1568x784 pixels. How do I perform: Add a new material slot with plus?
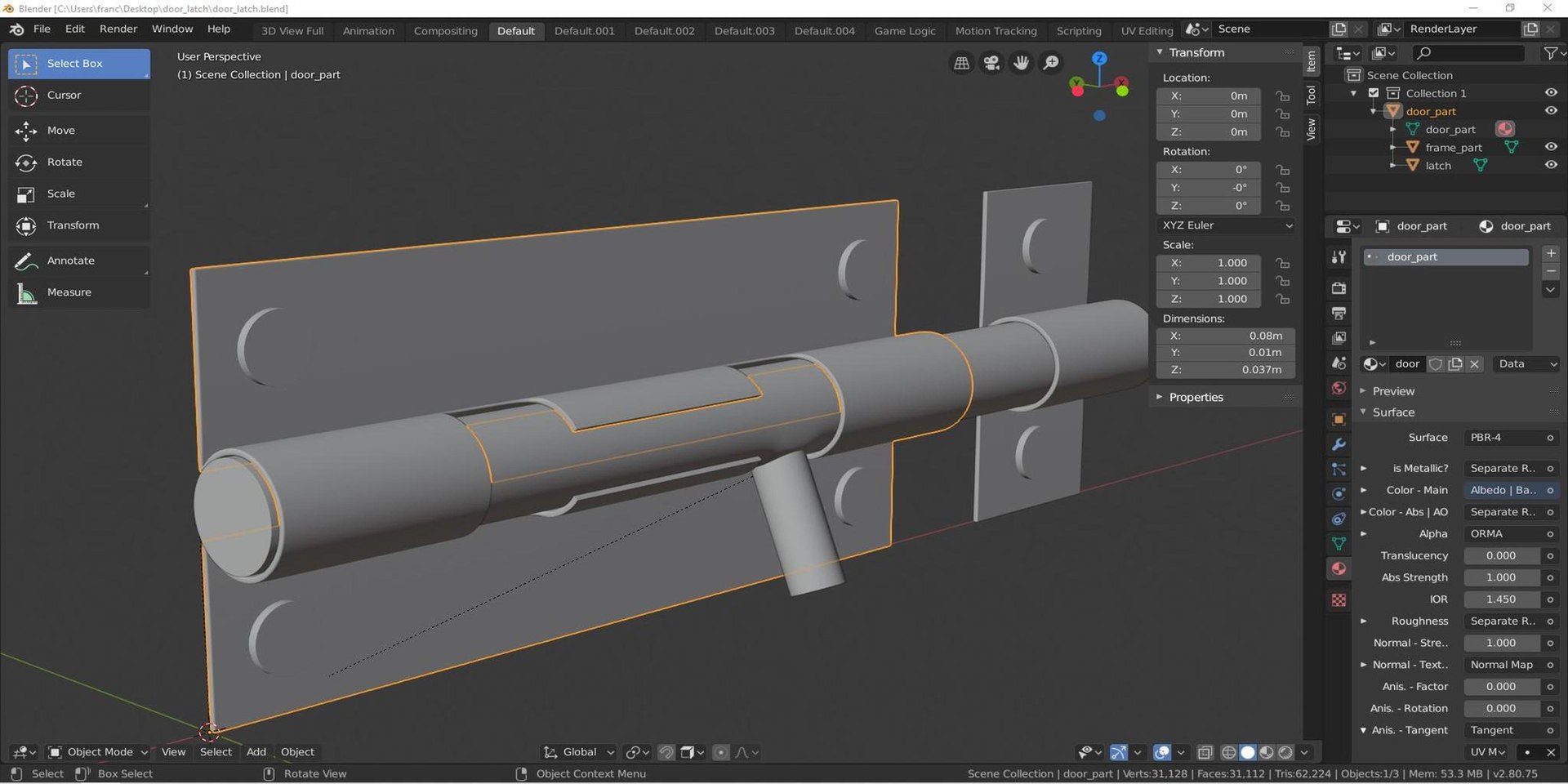coord(1551,254)
